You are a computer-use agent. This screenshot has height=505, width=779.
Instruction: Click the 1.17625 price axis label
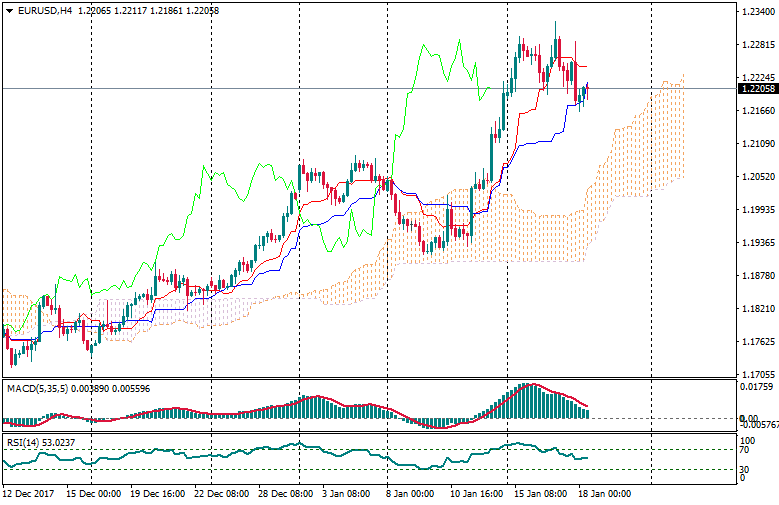757,342
